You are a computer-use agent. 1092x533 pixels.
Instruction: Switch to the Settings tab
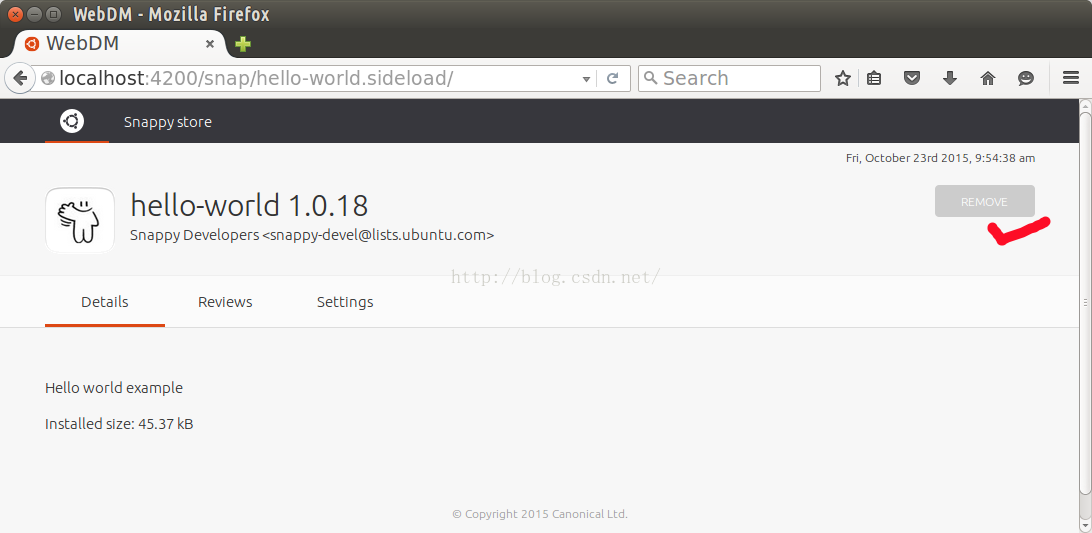345,302
